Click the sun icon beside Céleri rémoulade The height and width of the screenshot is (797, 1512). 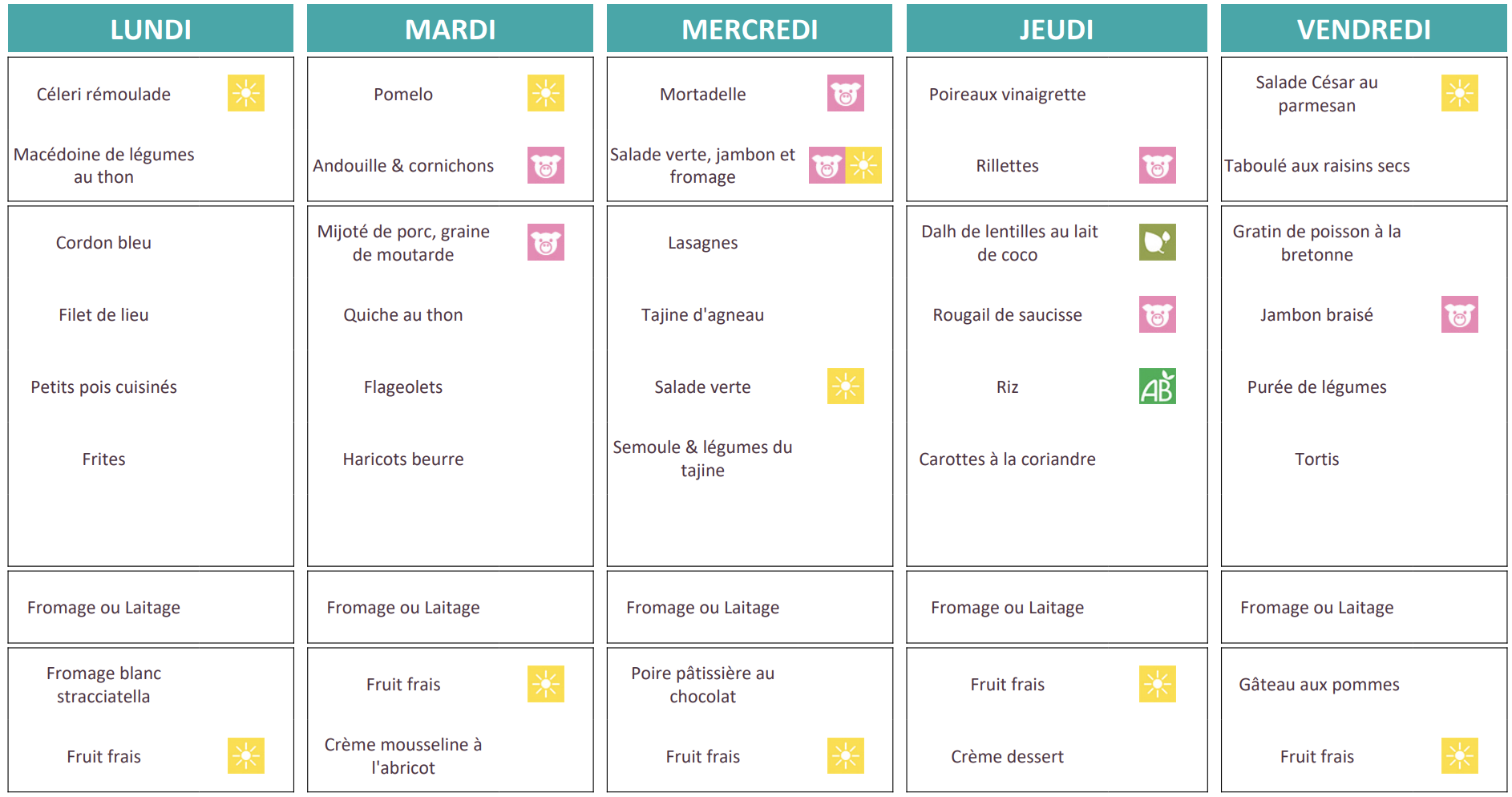pos(245,93)
